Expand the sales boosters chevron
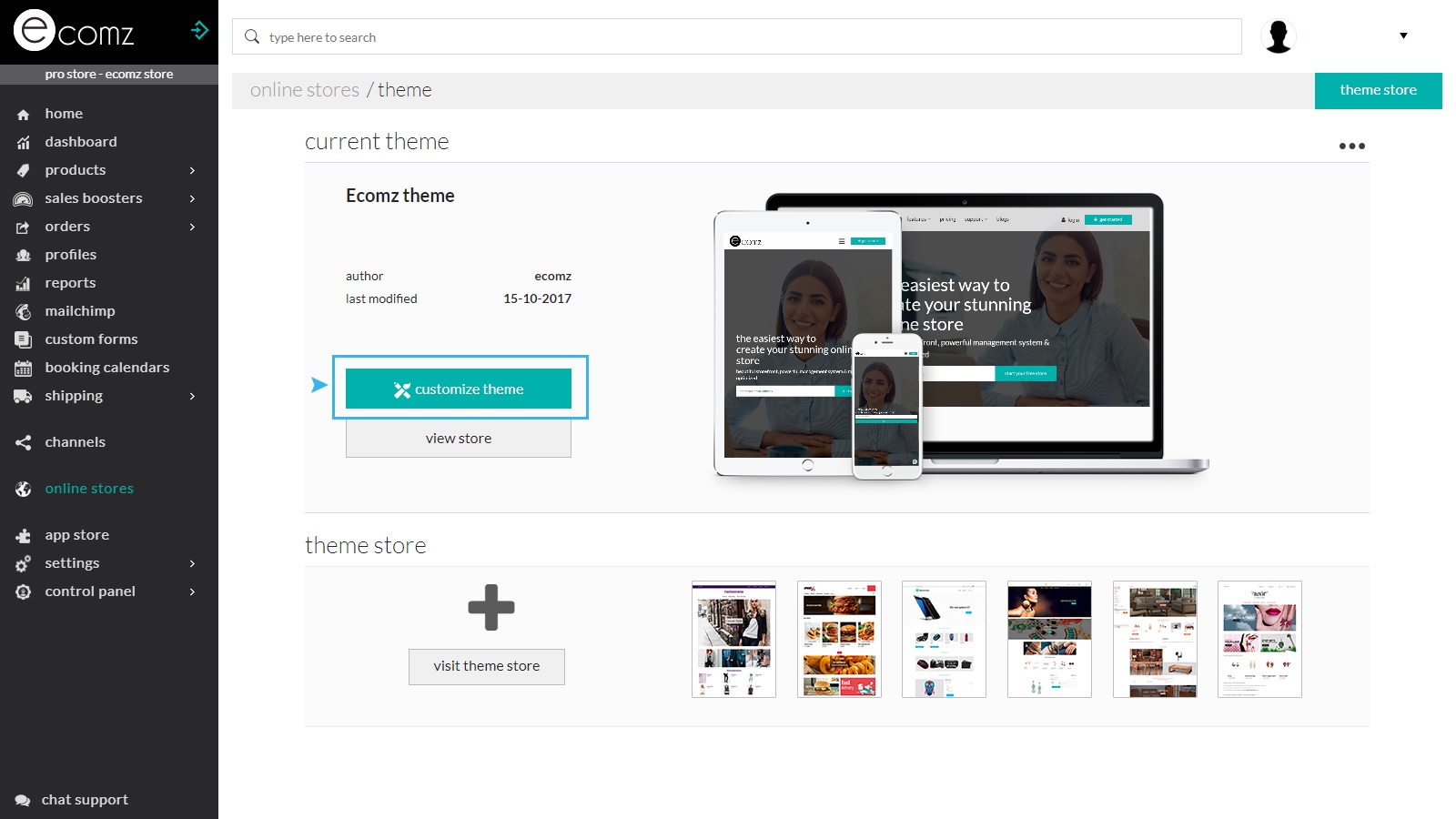1456x819 pixels. pos(192,198)
